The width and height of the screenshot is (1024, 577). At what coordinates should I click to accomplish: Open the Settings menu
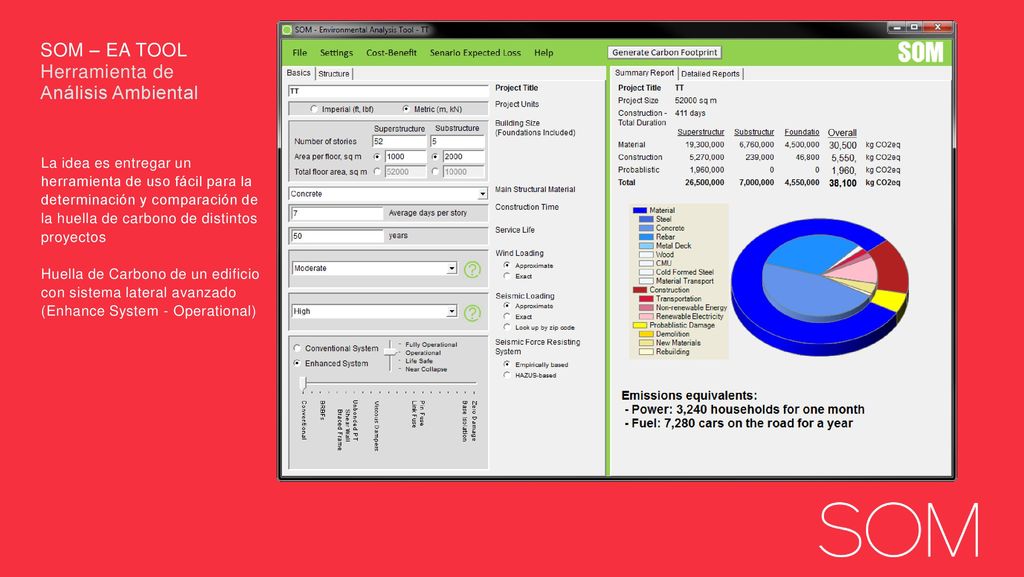(x=336, y=53)
